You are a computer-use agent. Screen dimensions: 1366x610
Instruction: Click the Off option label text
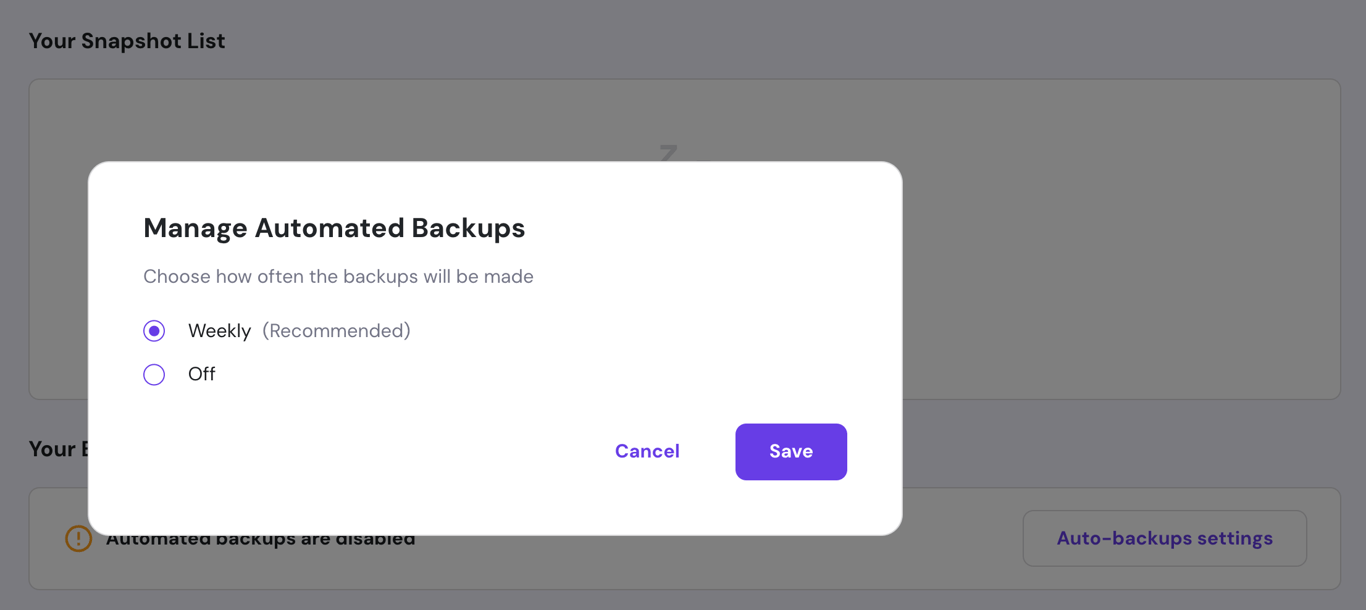203,373
